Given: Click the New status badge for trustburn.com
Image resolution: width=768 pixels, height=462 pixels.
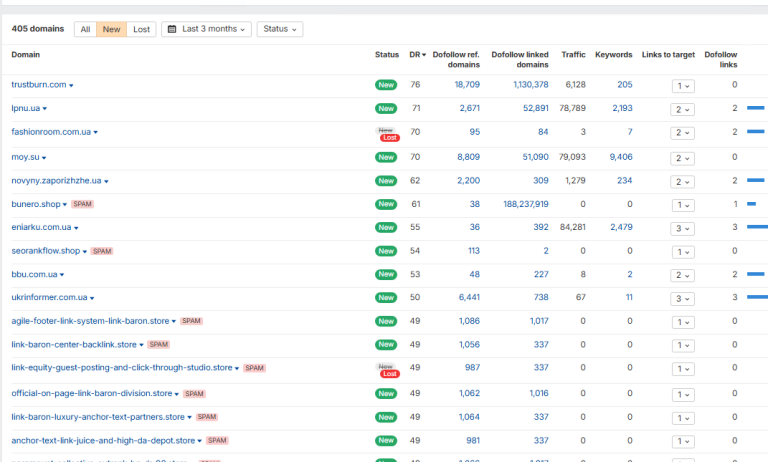Looking at the screenshot, I should pyautogui.click(x=386, y=85).
